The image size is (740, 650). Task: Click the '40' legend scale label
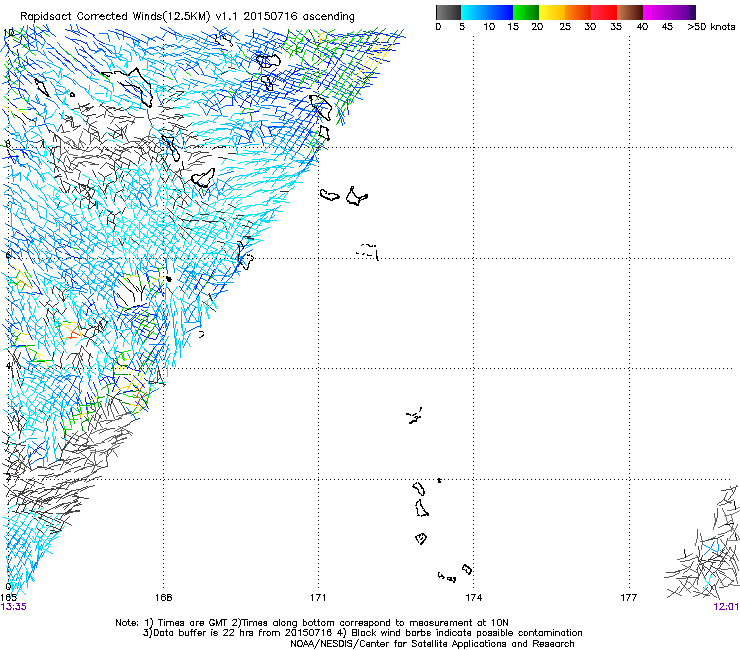point(642,27)
